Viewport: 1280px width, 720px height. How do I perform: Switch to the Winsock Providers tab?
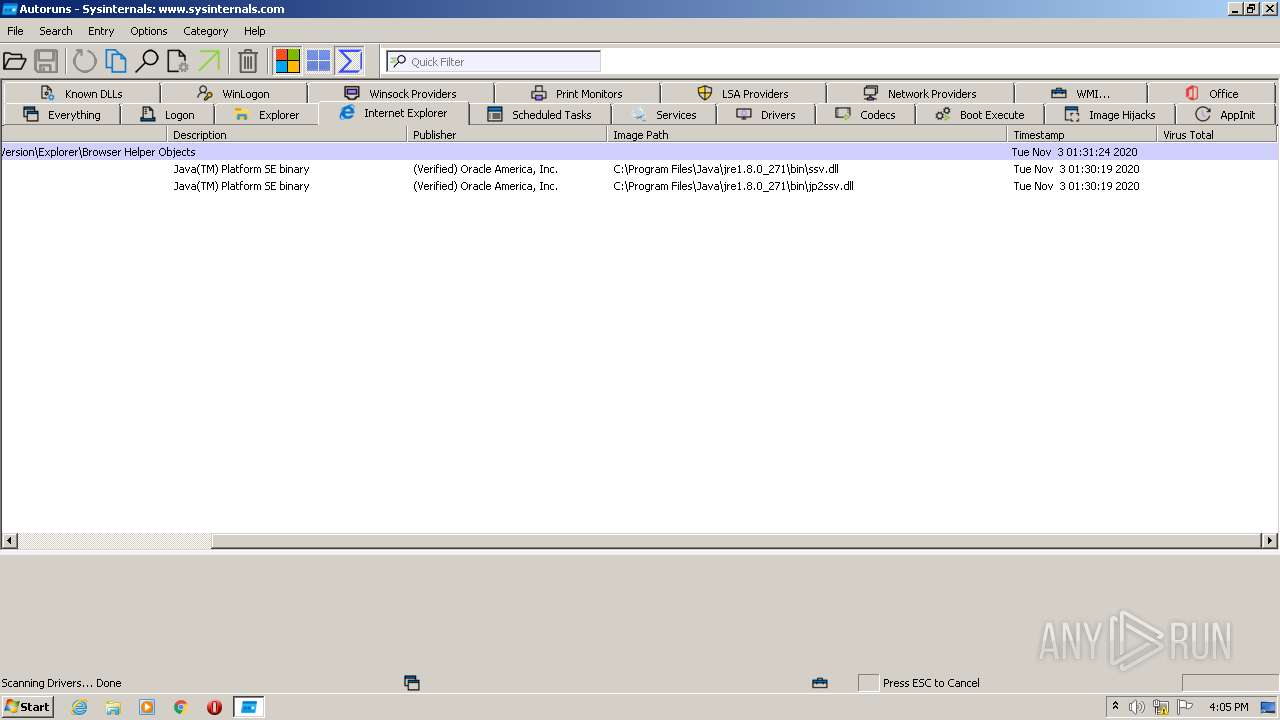click(401, 93)
